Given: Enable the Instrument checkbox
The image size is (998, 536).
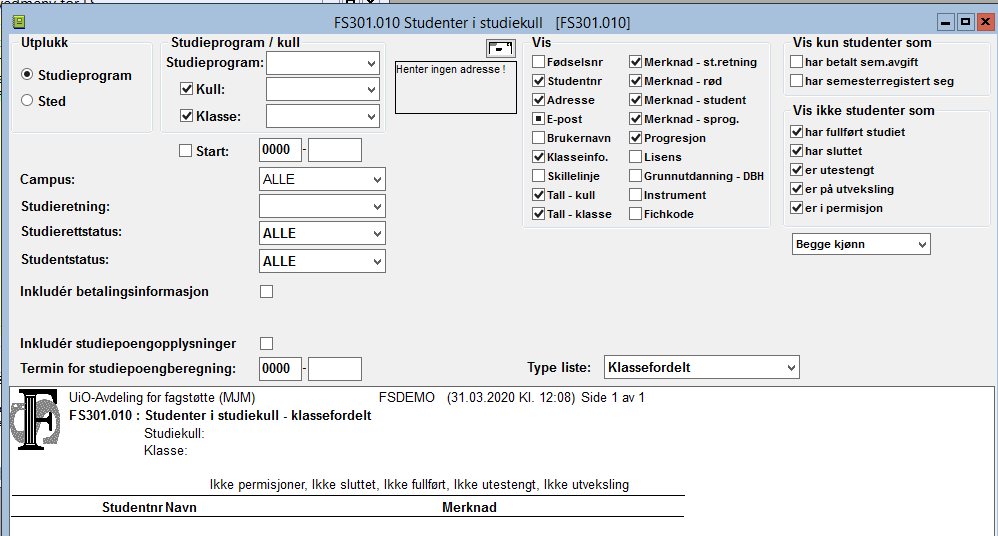Looking at the screenshot, I should coord(635,195).
